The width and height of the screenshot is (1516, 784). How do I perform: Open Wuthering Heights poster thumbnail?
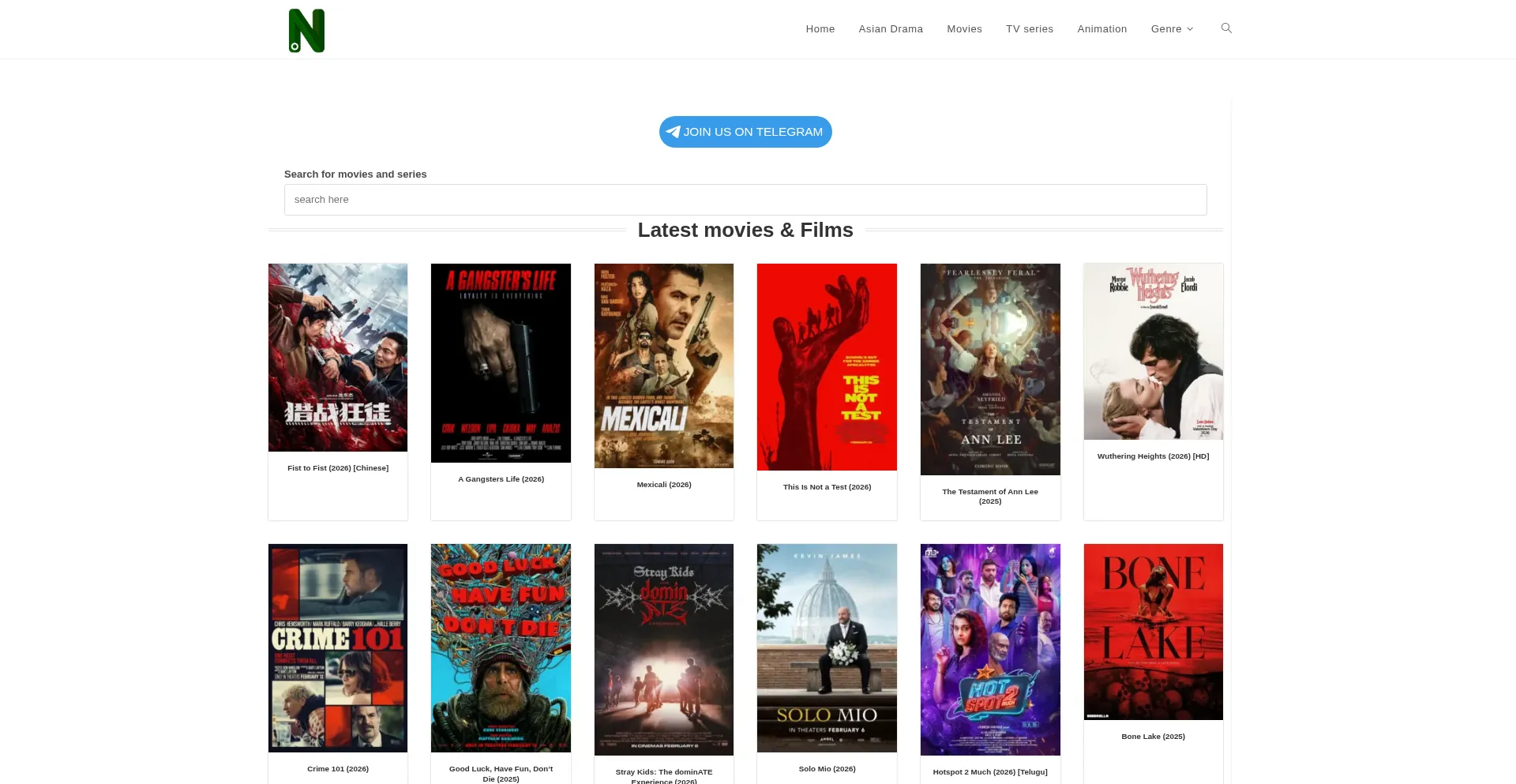tap(1154, 351)
